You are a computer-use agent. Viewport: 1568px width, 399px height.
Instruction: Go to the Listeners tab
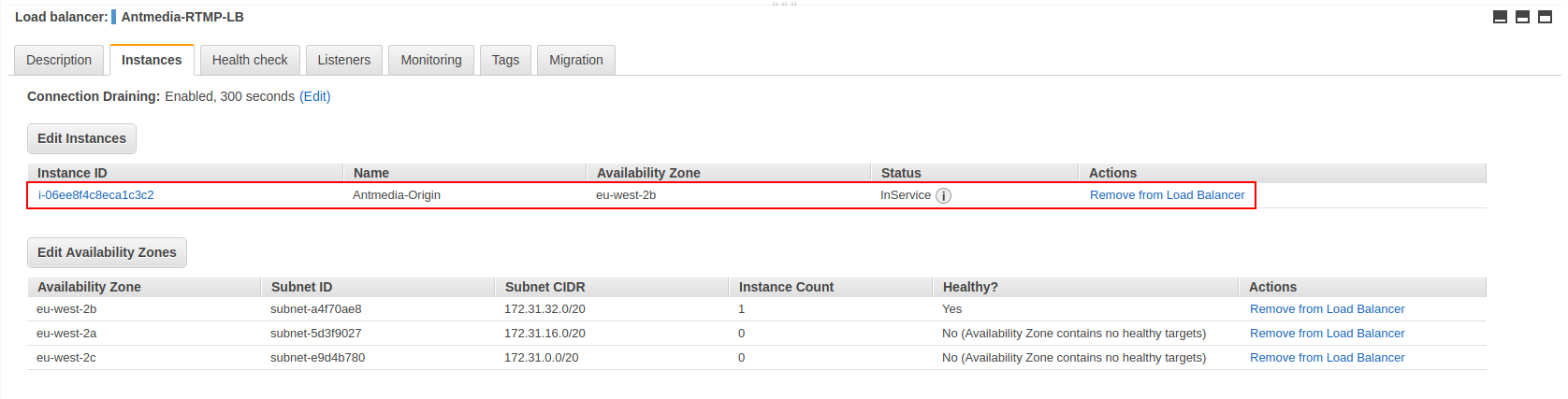tap(344, 60)
